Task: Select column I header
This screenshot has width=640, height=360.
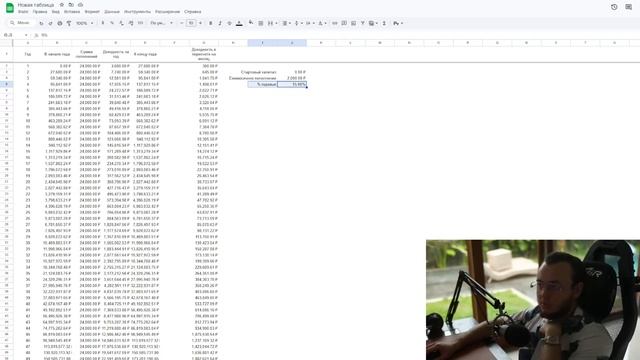Action: (x=262, y=42)
